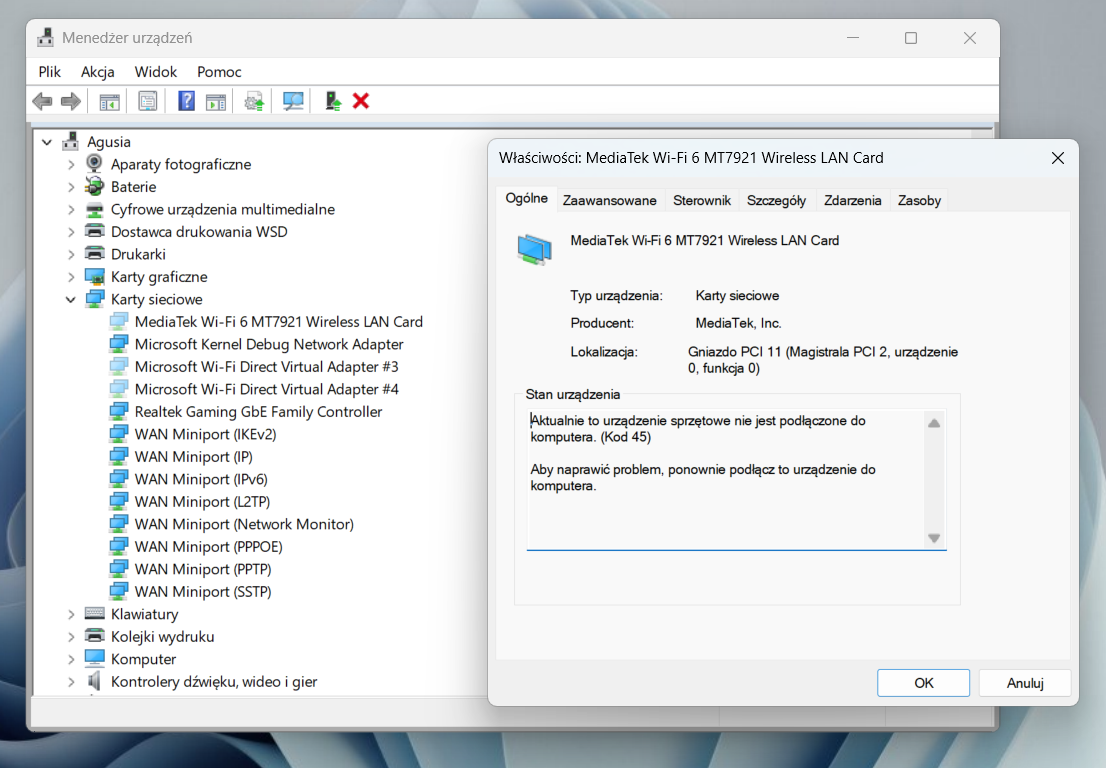Toggle the action pane toolbar icon
The width and height of the screenshot is (1106, 768).
coord(216,102)
